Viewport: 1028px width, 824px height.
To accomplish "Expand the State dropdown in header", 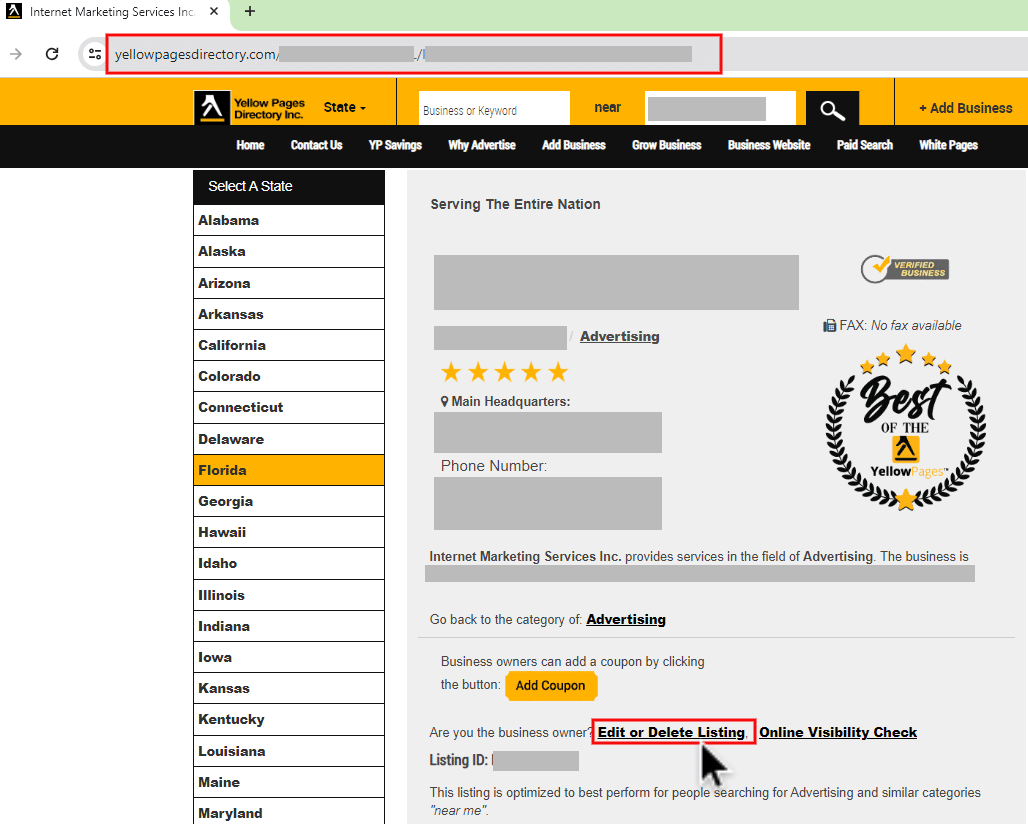I will coord(344,108).
